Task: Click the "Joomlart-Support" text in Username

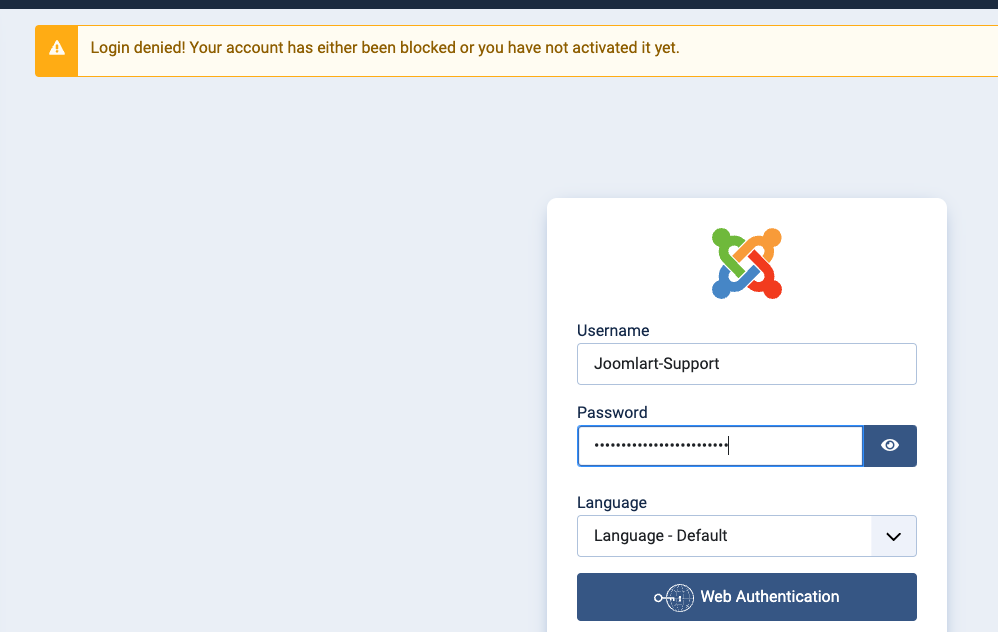Action: 657,364
